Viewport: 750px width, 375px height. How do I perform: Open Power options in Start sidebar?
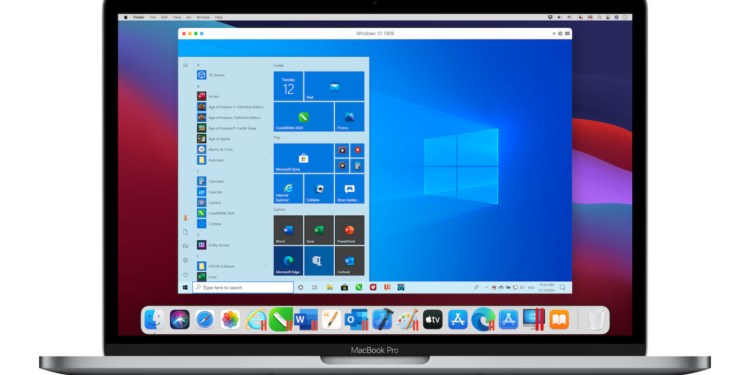[185, 275]
